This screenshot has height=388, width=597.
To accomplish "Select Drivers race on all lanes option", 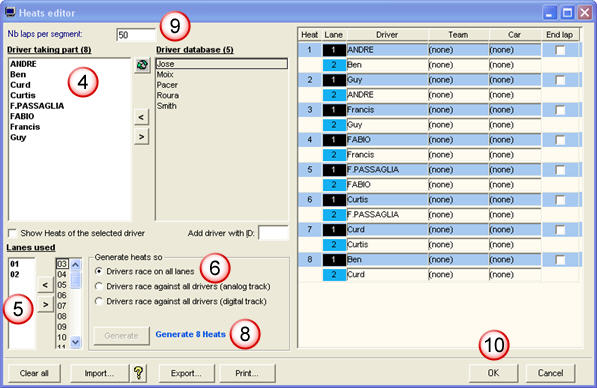I will point(99,271).
